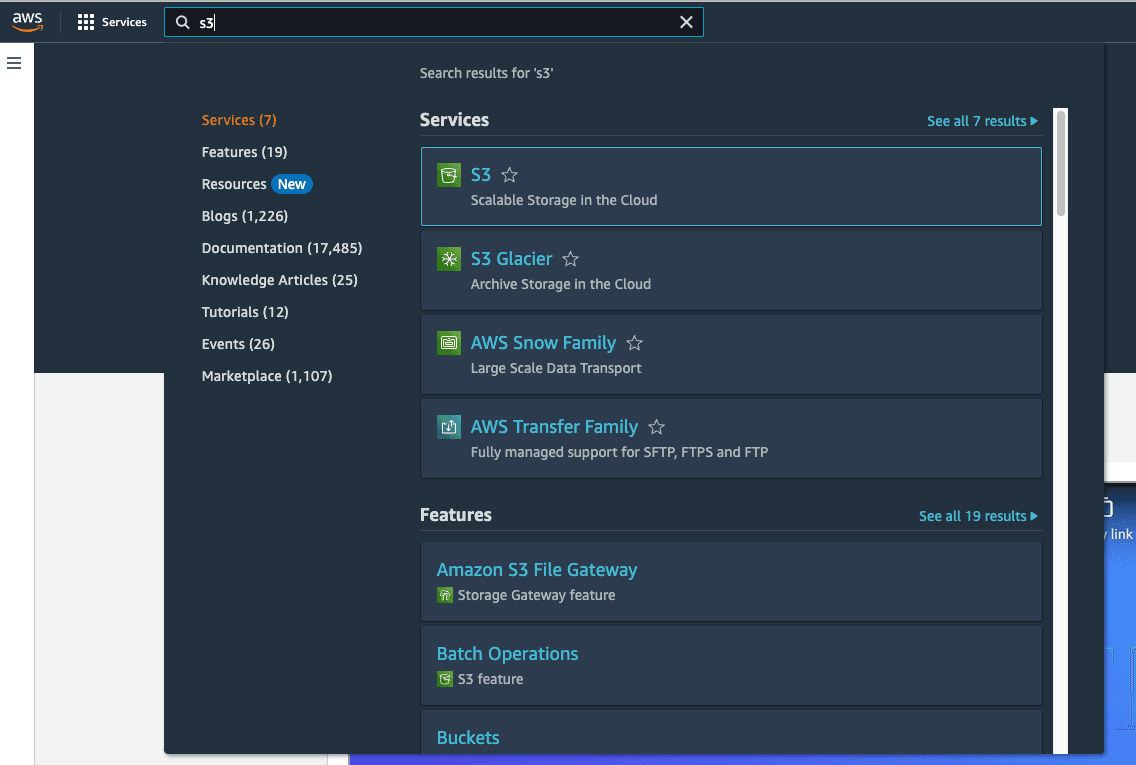Viewport: 1136px width, 765px height.
Task: Click the S3 Glacier snowflake icon
Action: coord(449,259)
